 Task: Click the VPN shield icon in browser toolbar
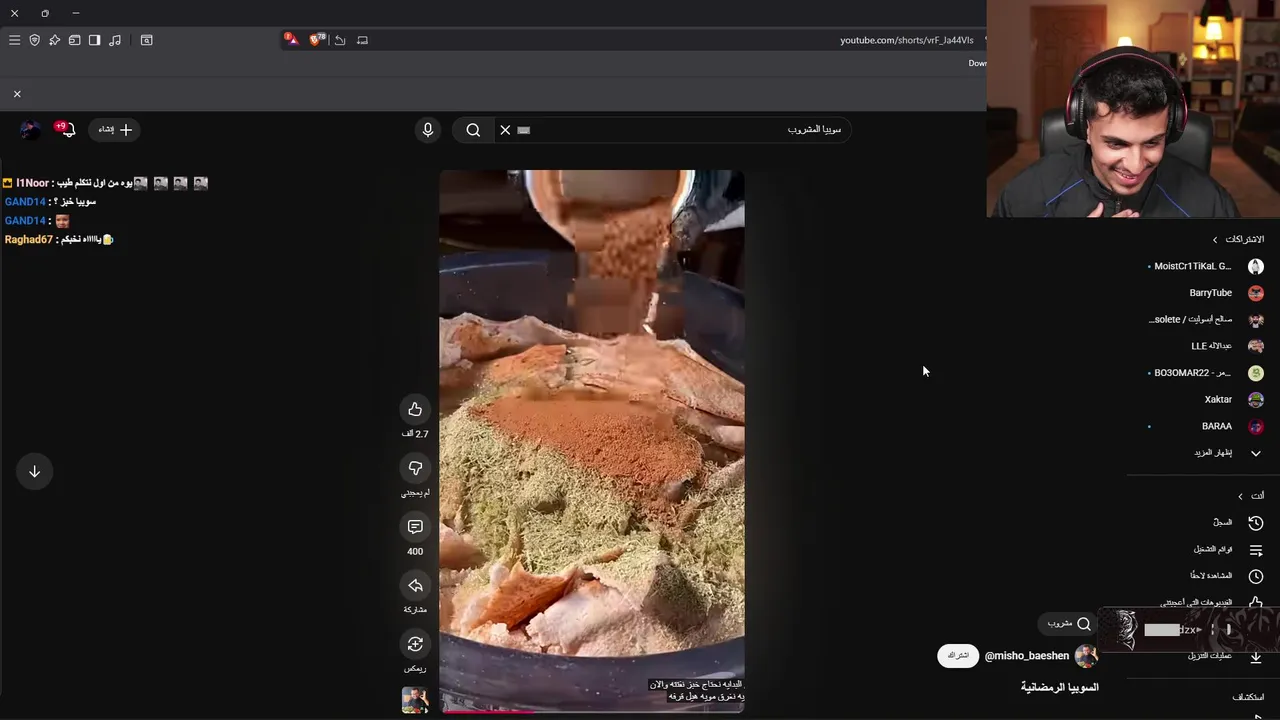[35, 40]
